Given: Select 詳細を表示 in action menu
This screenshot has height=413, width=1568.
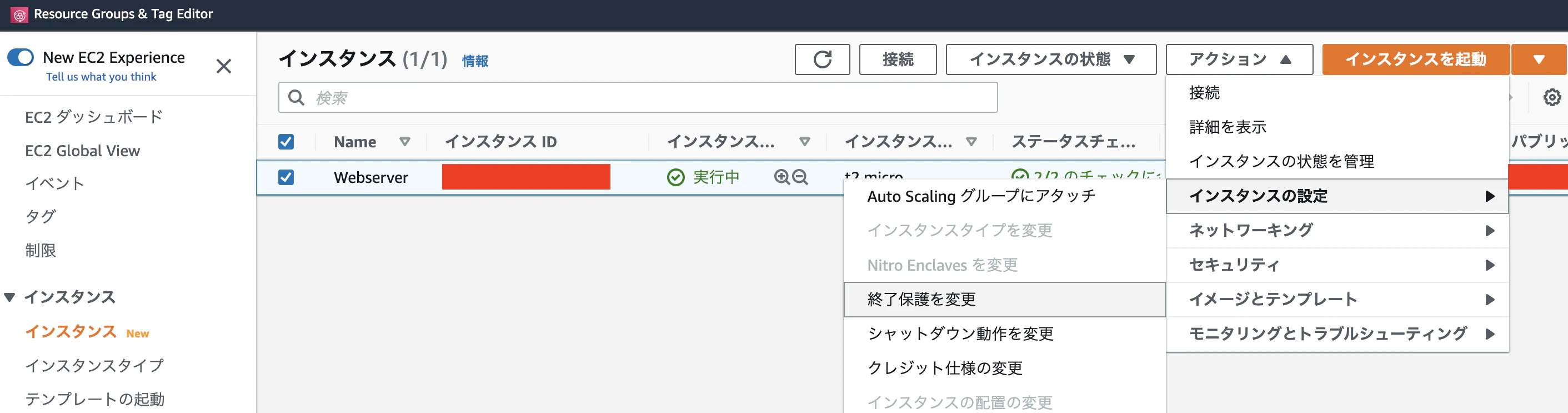Looking at the screenshot, I should click(1337, 127).
